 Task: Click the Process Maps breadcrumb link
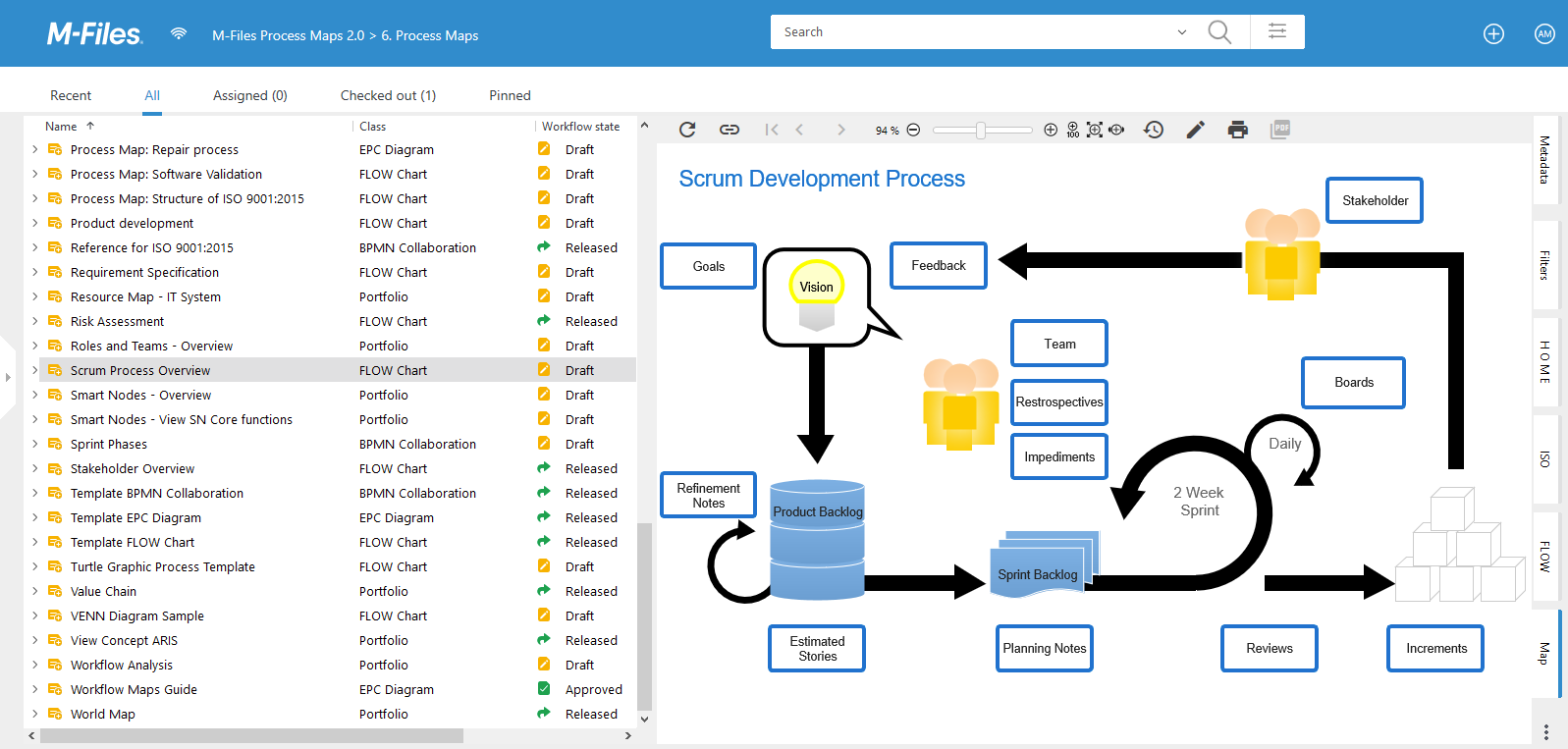tap(429, 35)
